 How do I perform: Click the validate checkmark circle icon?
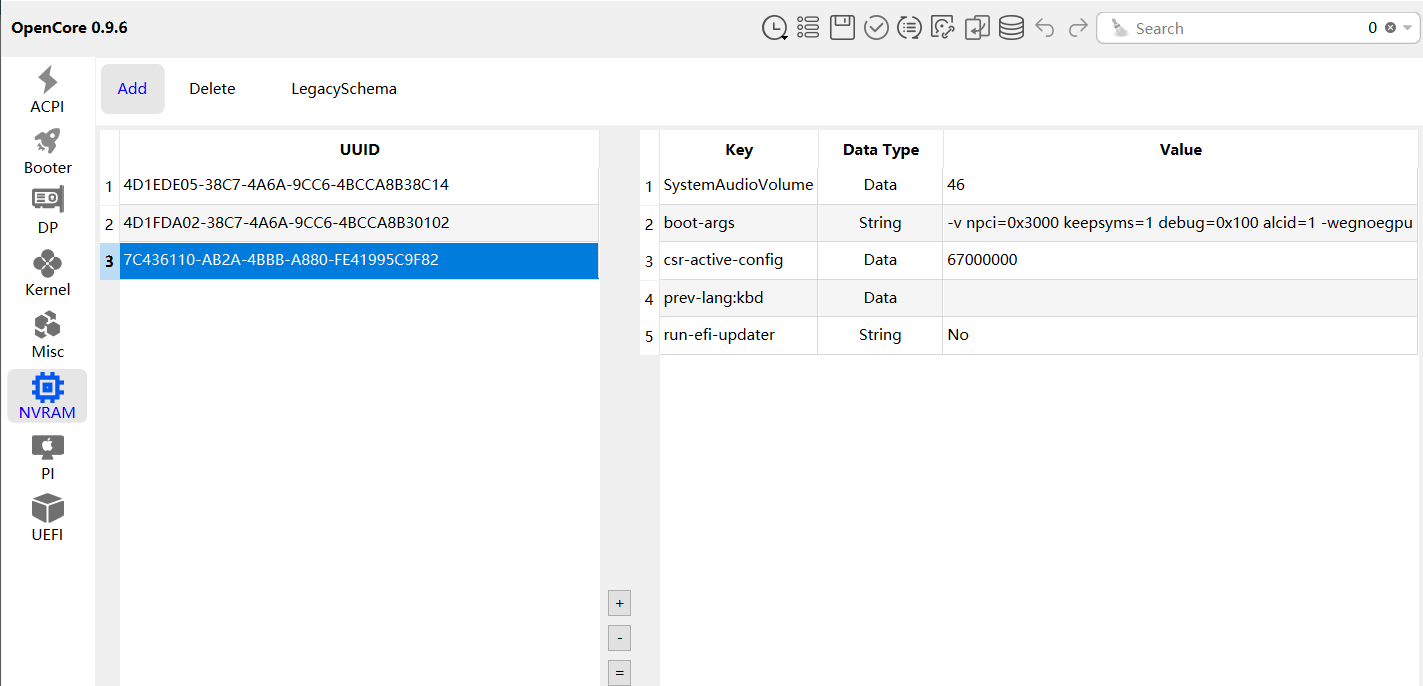tap(876, 28)
